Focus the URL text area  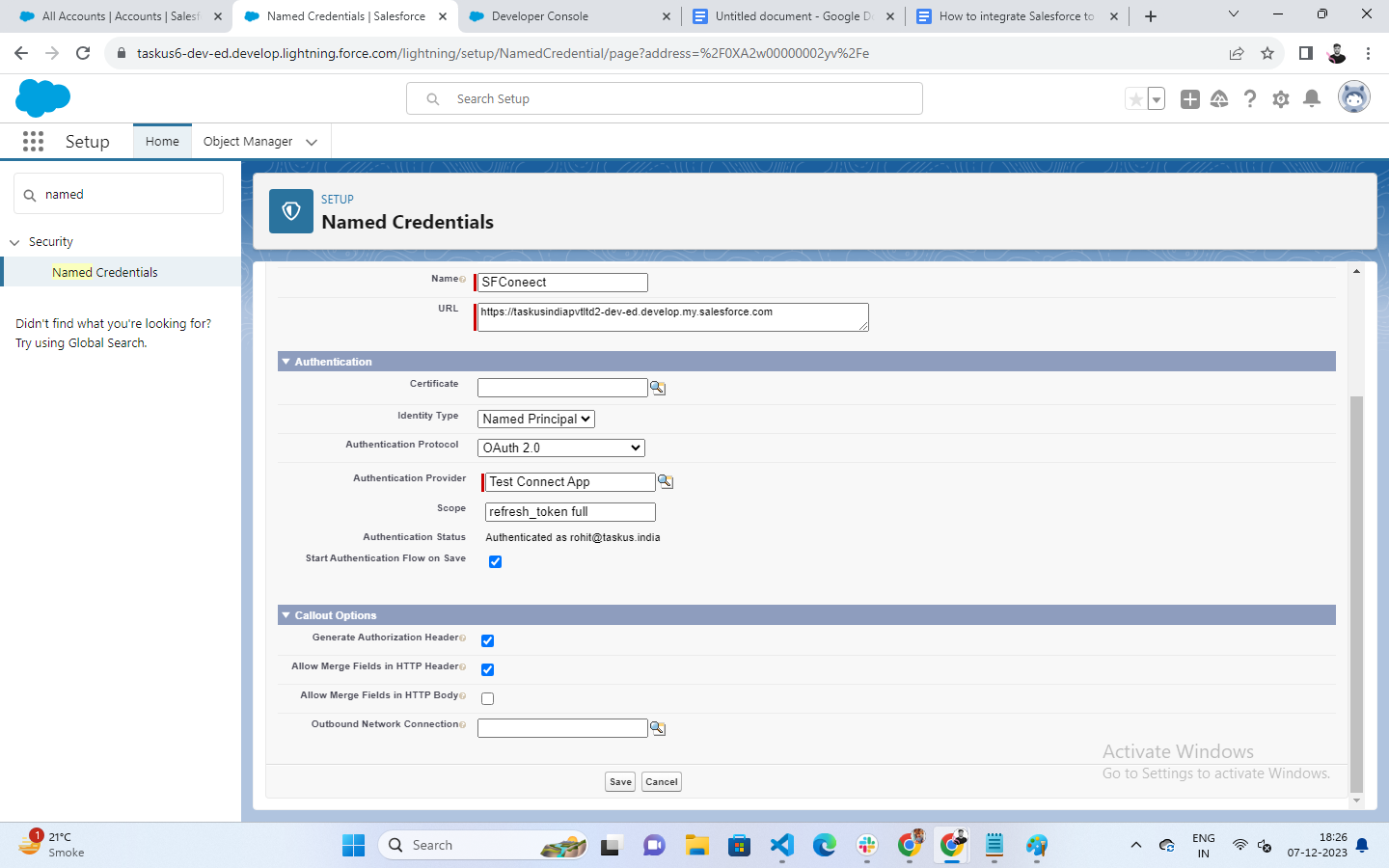(x=673, y=317)
